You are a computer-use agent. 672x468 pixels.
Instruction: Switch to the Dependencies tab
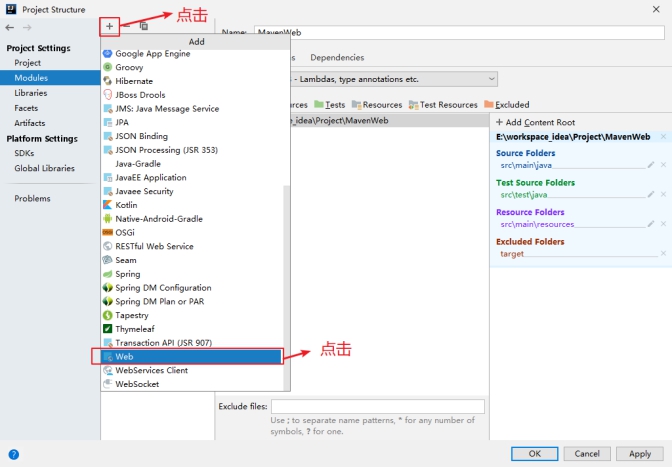337,58
